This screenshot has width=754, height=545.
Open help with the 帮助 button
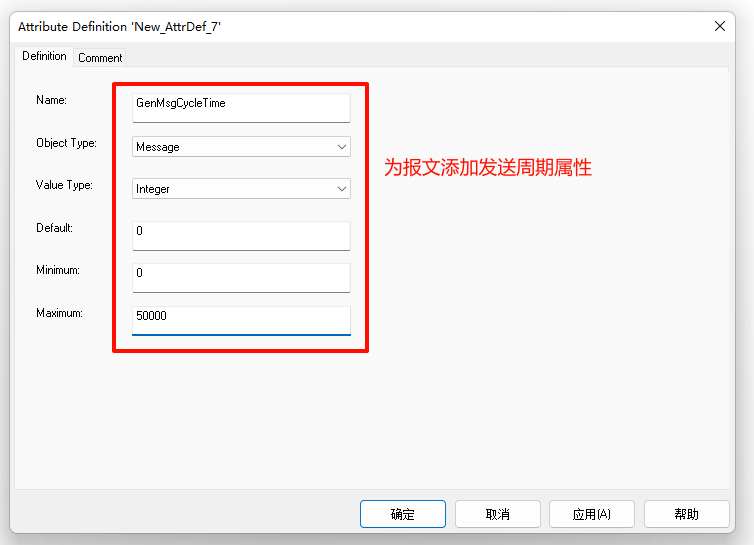687,514
